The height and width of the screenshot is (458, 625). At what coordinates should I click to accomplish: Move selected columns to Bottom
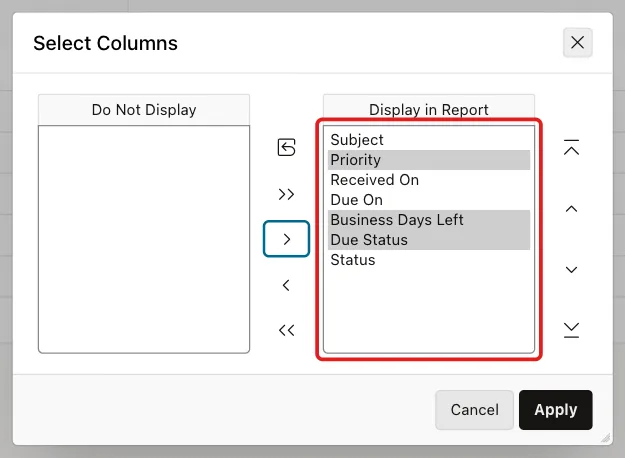coord(571,330)
